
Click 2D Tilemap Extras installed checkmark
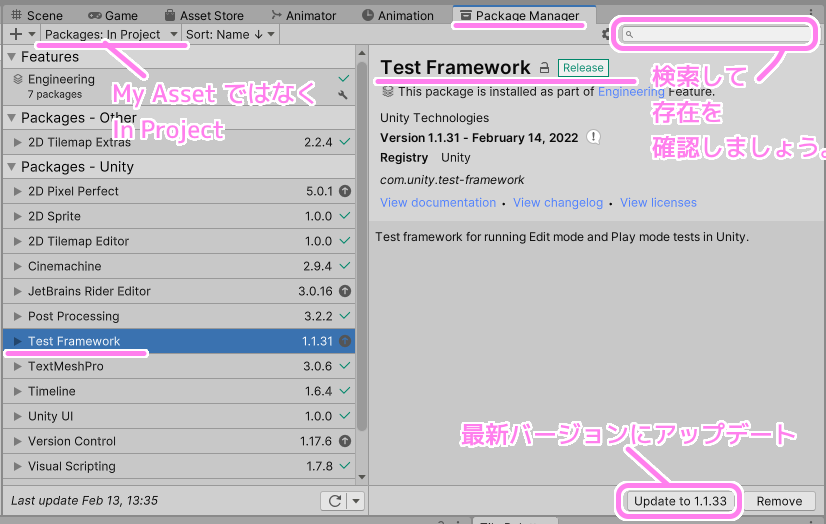345,142
